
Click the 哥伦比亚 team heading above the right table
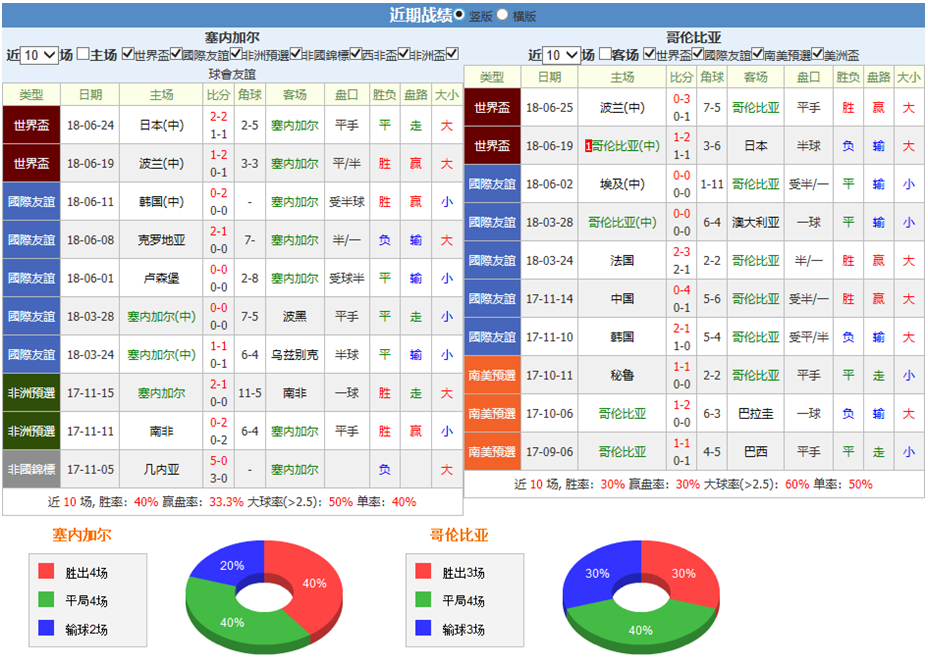click(x=694, y=37)
